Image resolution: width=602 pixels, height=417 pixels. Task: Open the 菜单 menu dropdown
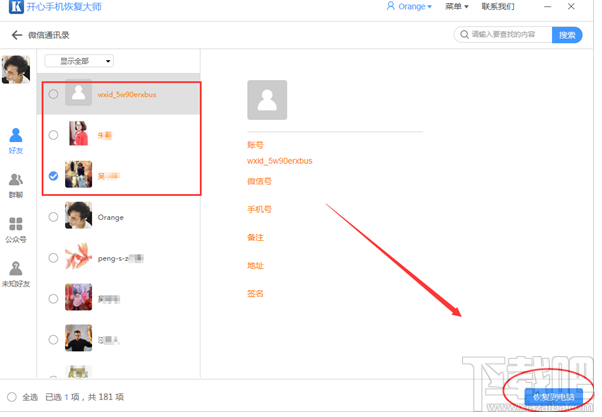pyautogui.click(x=456, y=7)
